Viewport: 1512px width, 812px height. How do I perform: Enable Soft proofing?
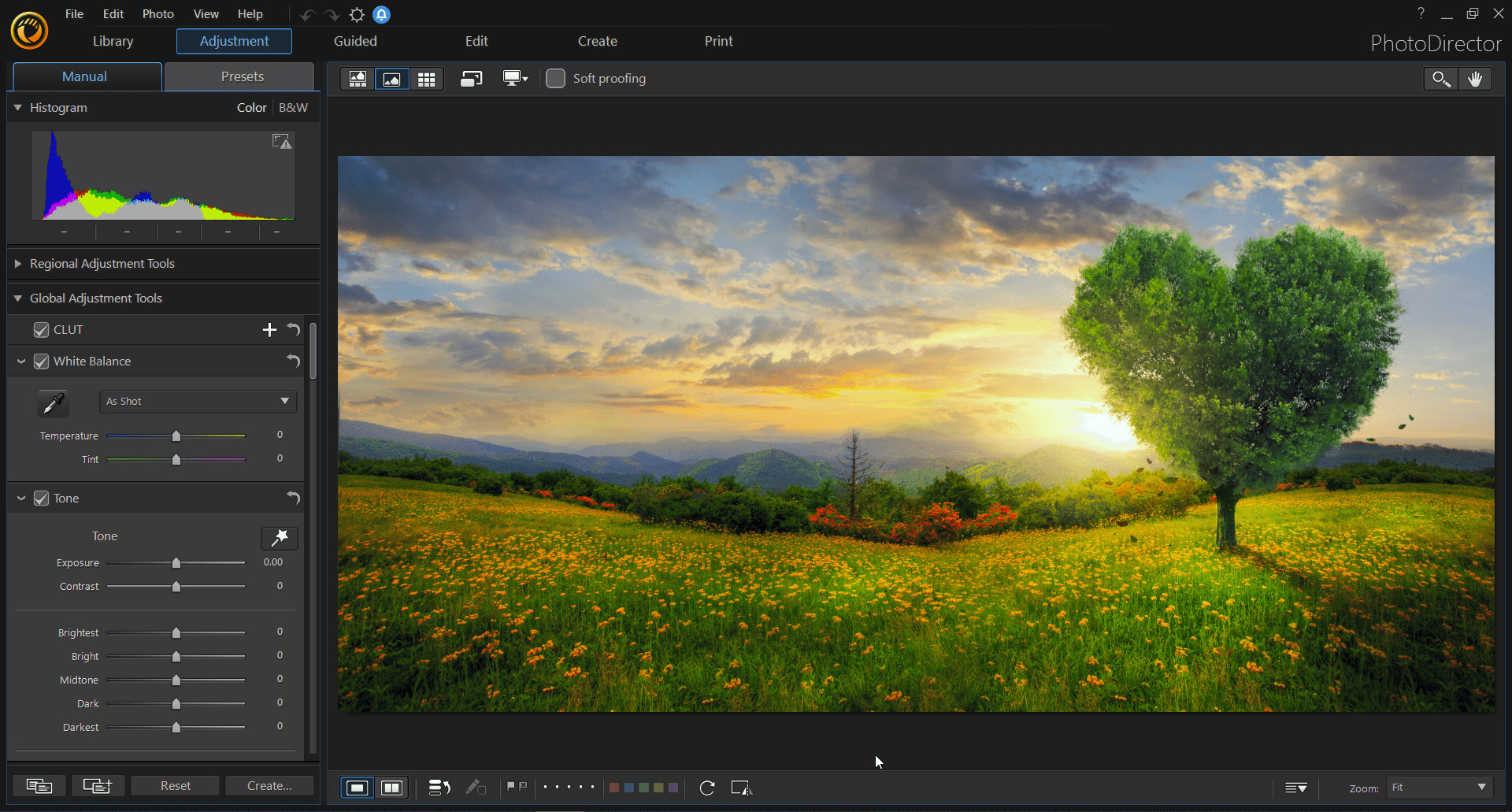[555, 78]
